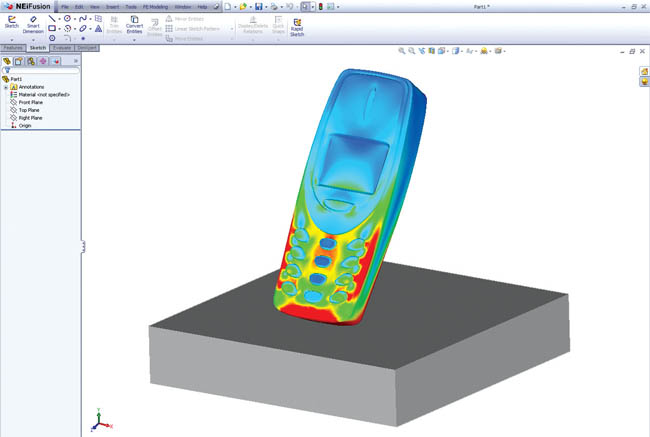Viewport: 650px width, 437px height.
Task: Expand the Annotations tree node
Action: coord(6,87)
